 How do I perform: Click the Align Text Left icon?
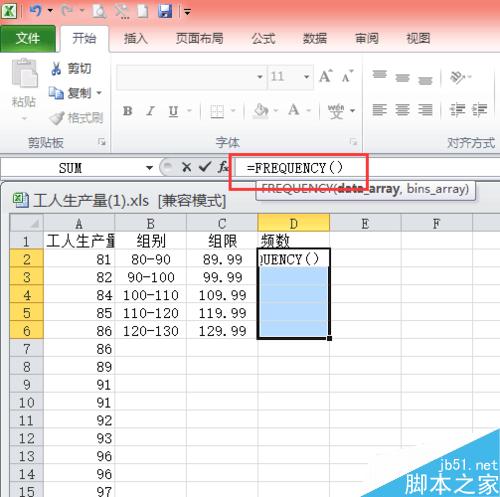click(379, 110)
